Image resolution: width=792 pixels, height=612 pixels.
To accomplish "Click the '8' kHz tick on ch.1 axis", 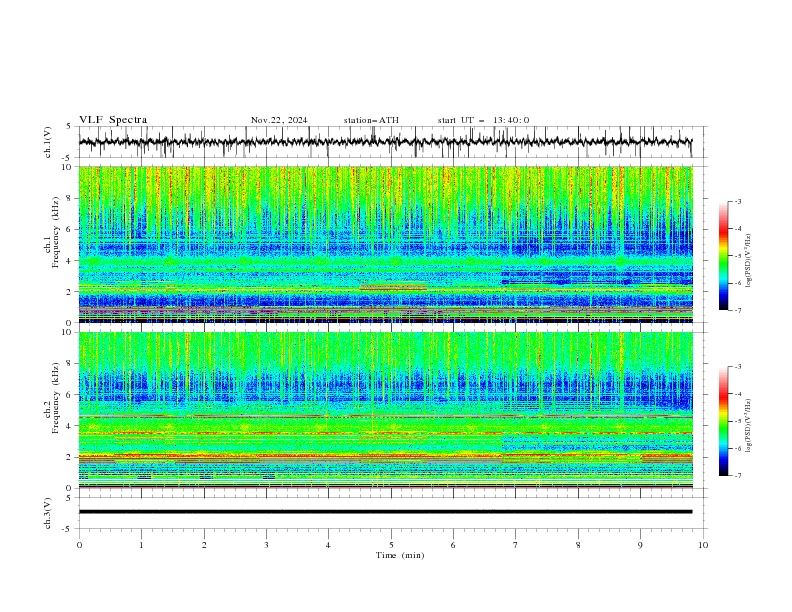I will 71,198.
